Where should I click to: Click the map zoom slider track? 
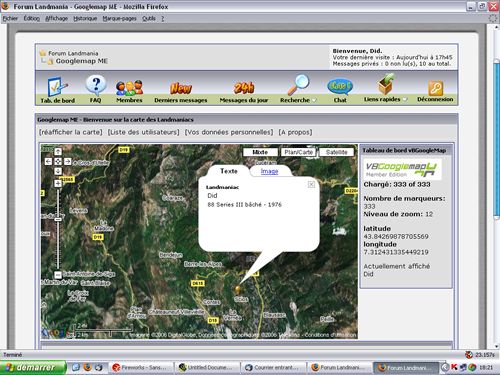(x=58, y=229)
